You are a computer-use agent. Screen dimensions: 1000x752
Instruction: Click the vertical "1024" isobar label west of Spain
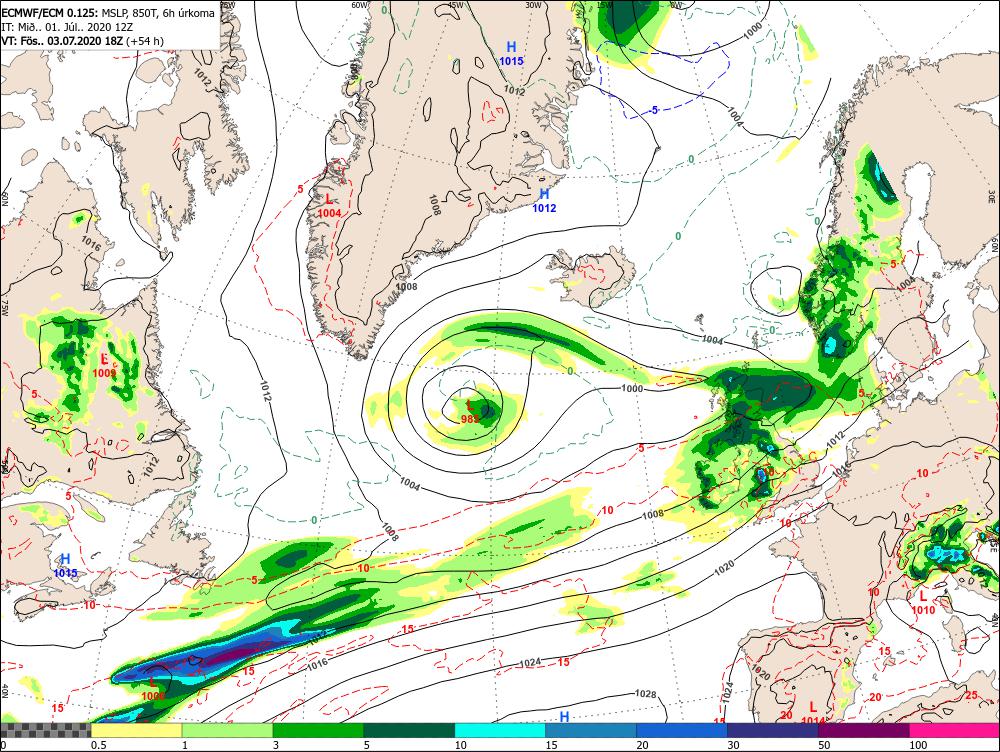pyautogui.click(x=729, y=692)
